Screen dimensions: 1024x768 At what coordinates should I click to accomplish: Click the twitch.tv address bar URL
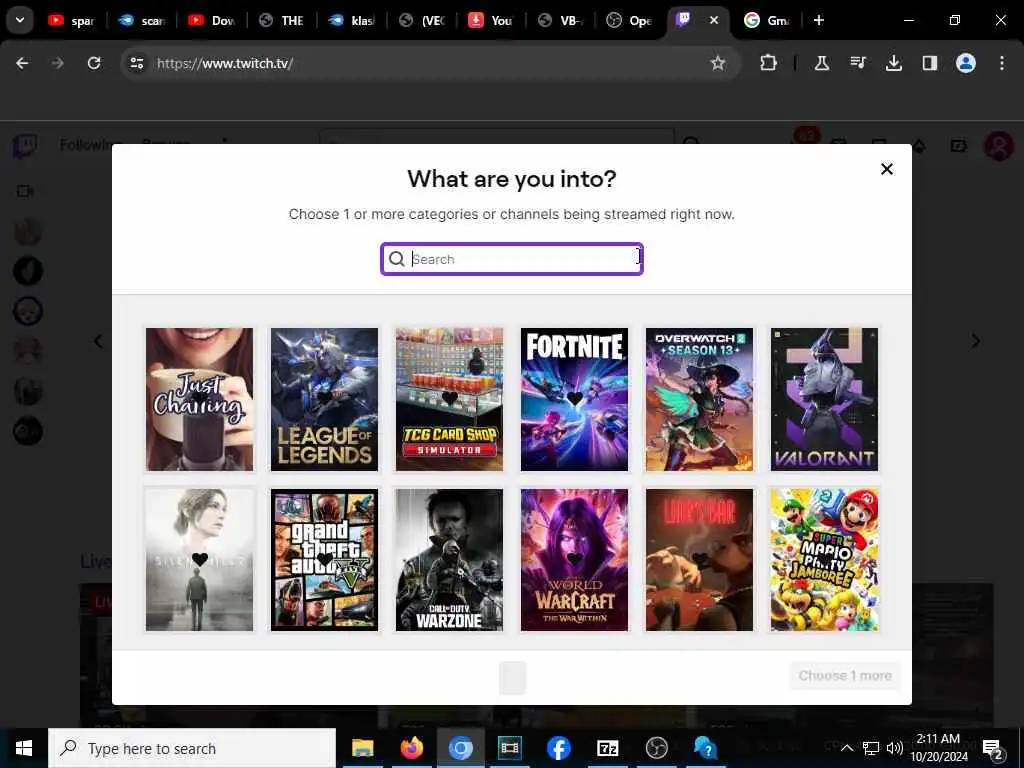pyautogui.click(x=225, y=63)
